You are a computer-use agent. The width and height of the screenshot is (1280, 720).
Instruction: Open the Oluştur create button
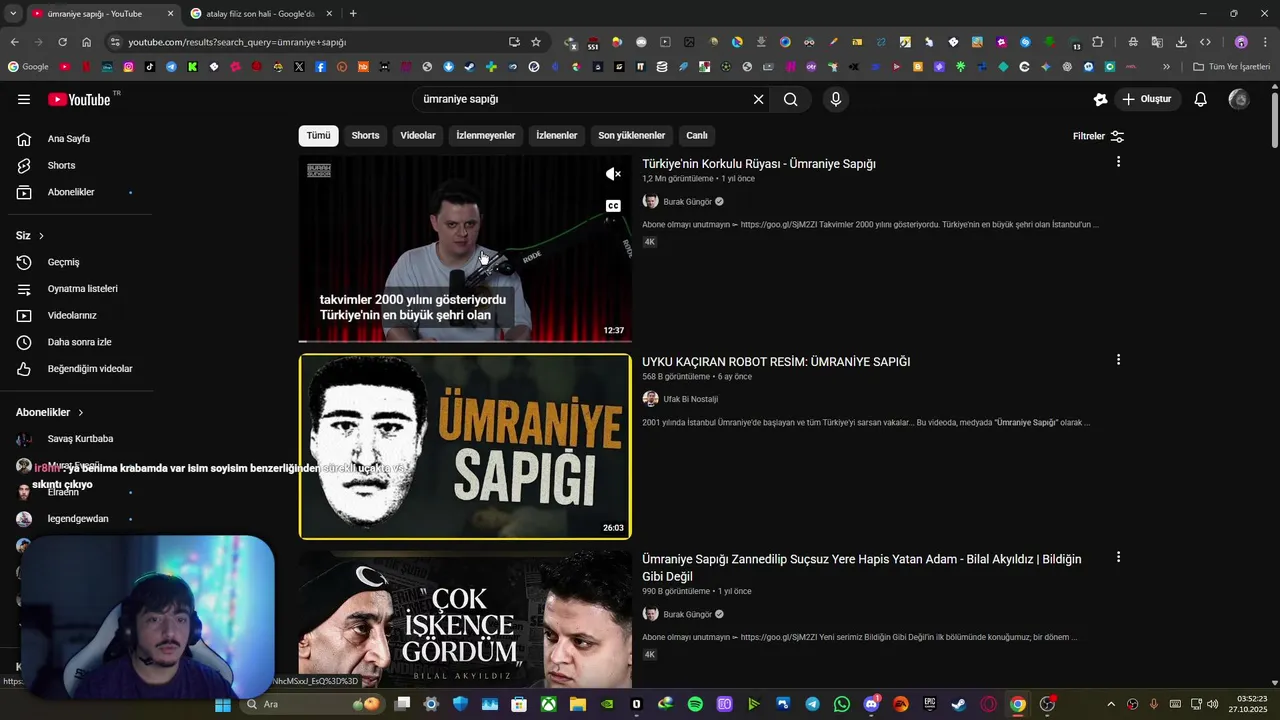coord(1147,99)
